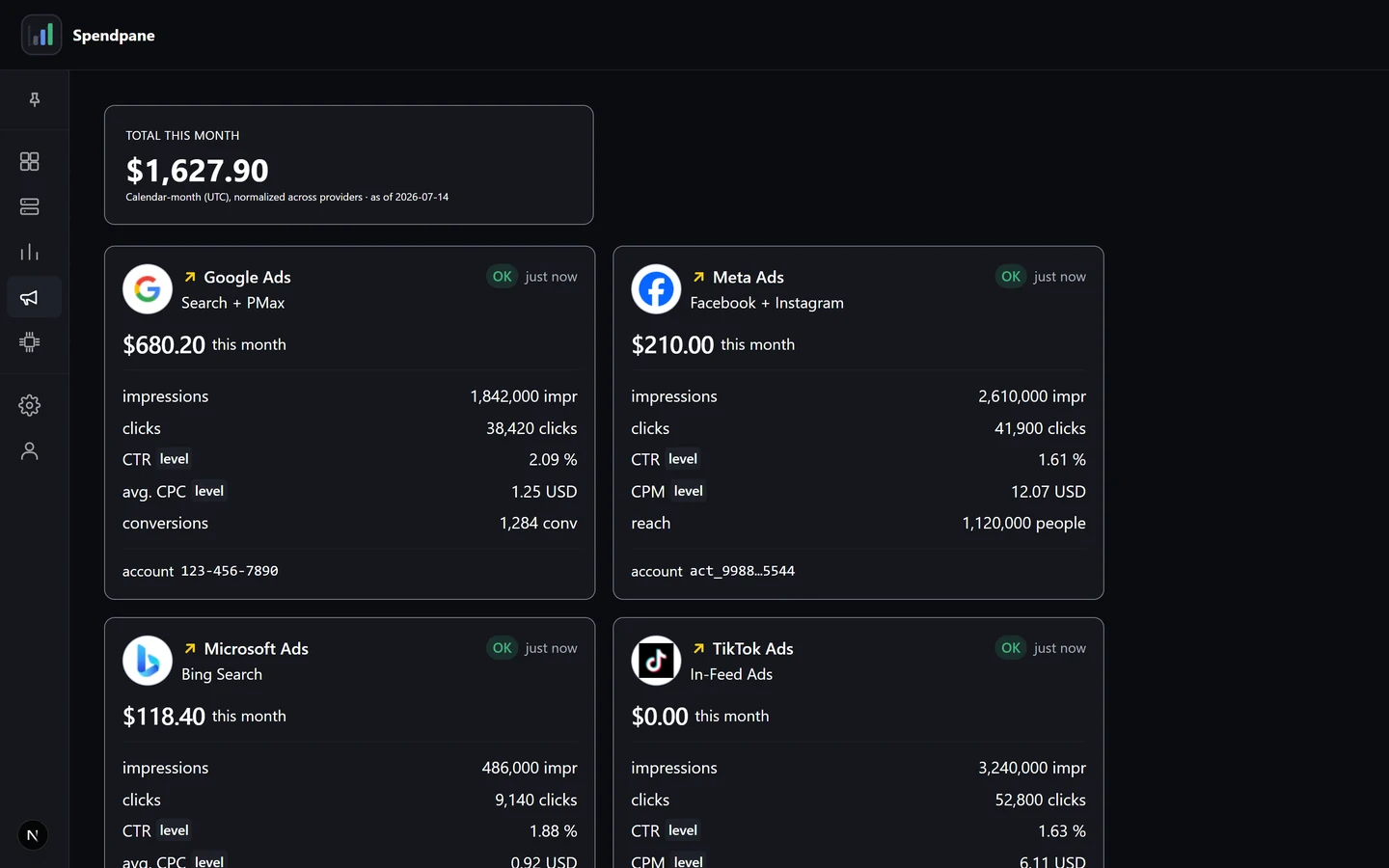Click the level tag beside TikTok Ads CTR
The image size is (1389, 868).
(683, 830)
